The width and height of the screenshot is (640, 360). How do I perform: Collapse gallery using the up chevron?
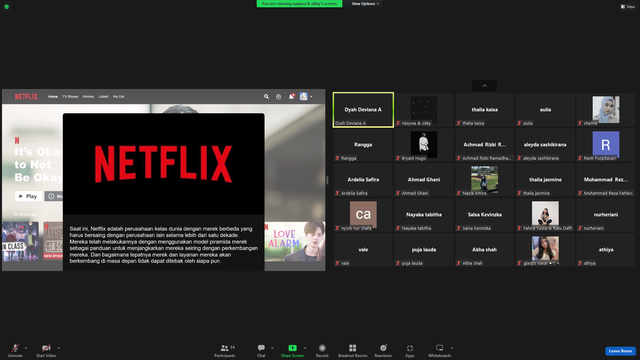pyautogui.click(x=484, y=86)
